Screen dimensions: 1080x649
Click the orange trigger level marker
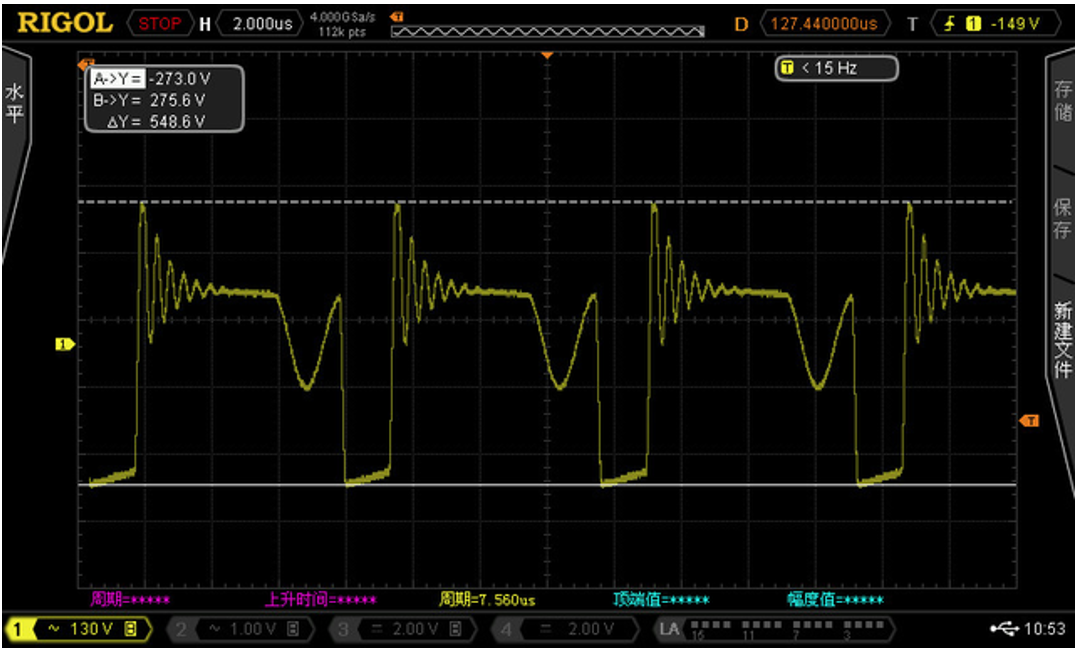coord(1028,421)
